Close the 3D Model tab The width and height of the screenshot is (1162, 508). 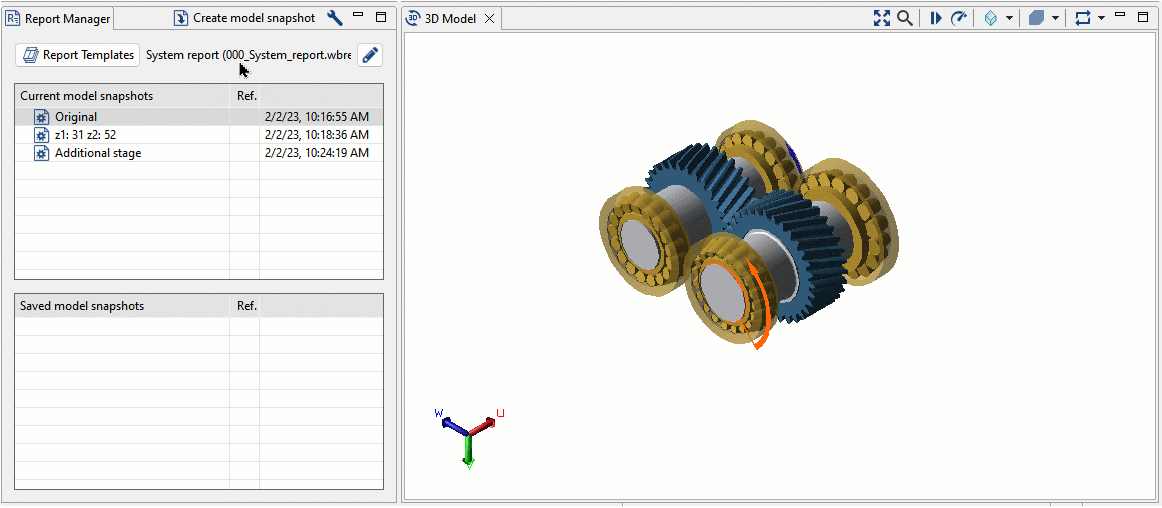pos(489,19)
